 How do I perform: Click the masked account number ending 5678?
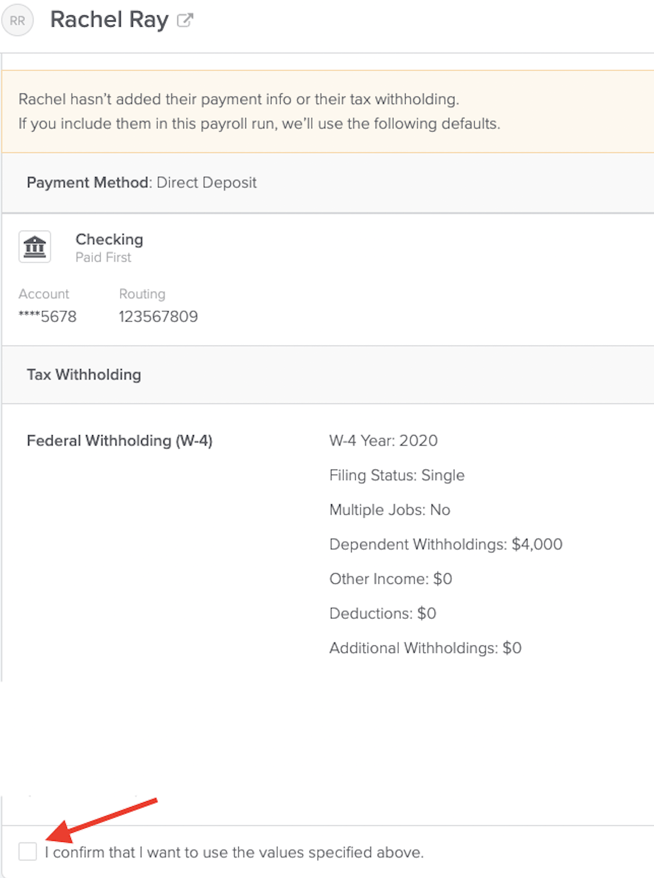(48, 316)
